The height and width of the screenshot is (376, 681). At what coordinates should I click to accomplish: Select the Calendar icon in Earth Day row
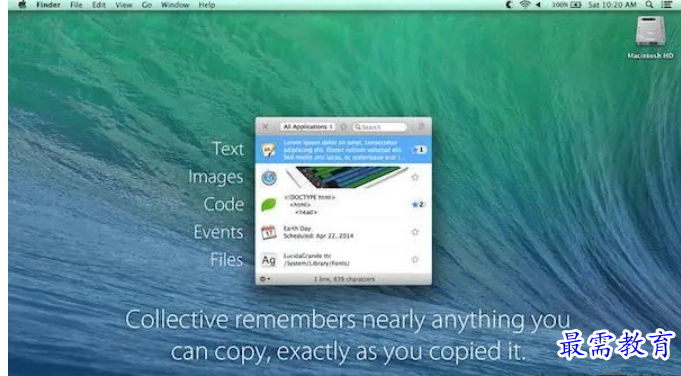[x=269, y=232]
